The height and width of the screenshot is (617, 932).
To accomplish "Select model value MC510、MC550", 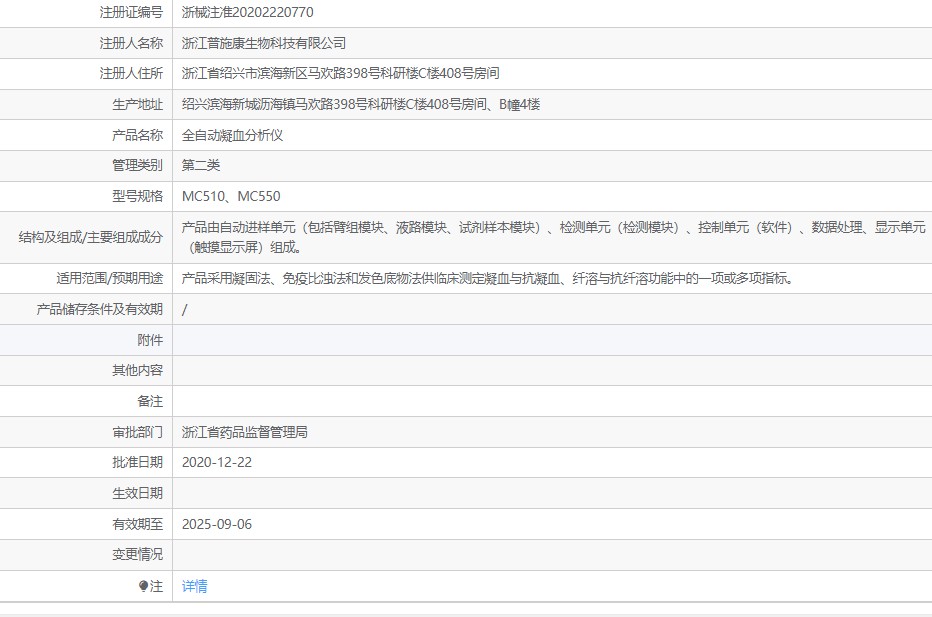I will tap(231, 196).
